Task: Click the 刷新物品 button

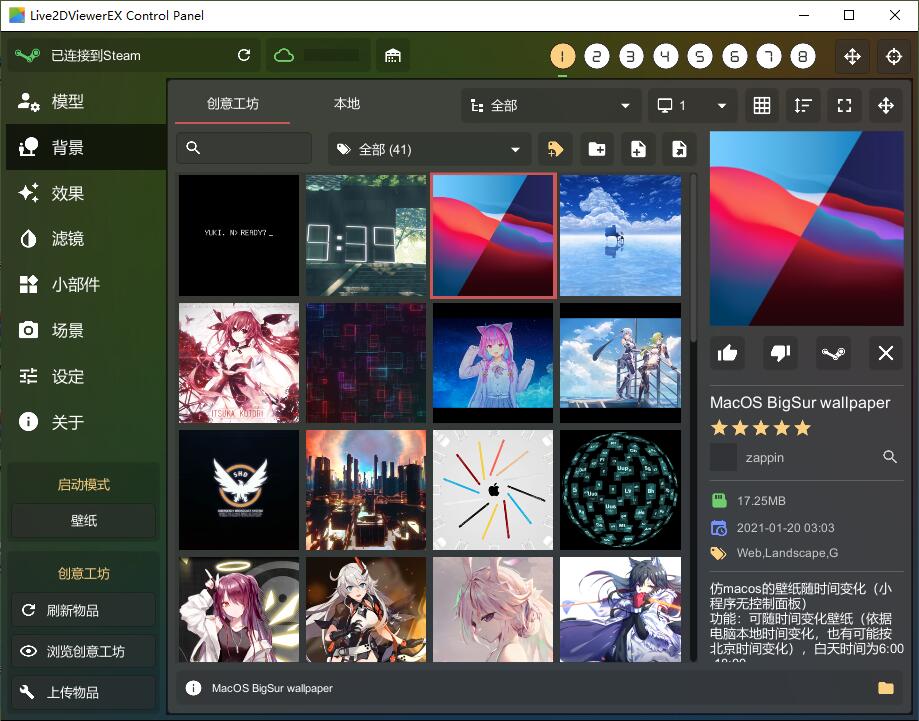Action: pos(83,610)
